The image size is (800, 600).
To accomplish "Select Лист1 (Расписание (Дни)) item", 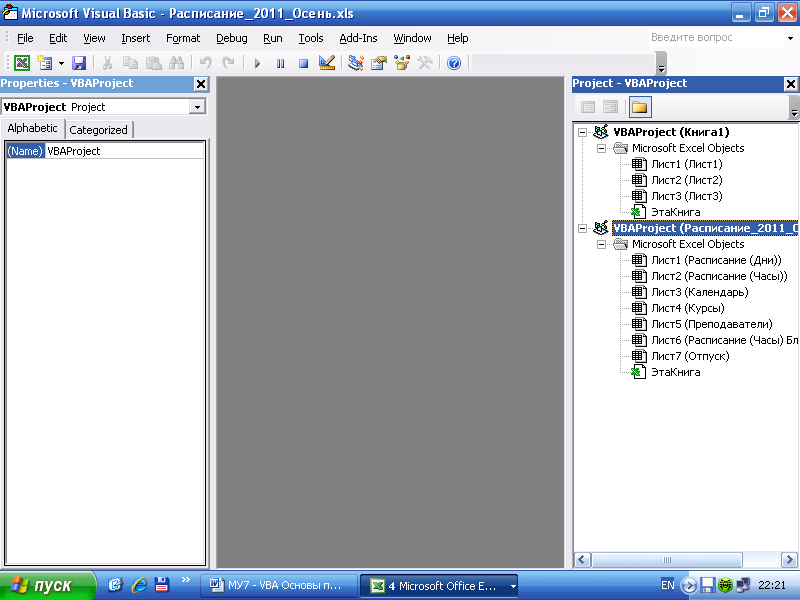I will click(x=716, y=260).
